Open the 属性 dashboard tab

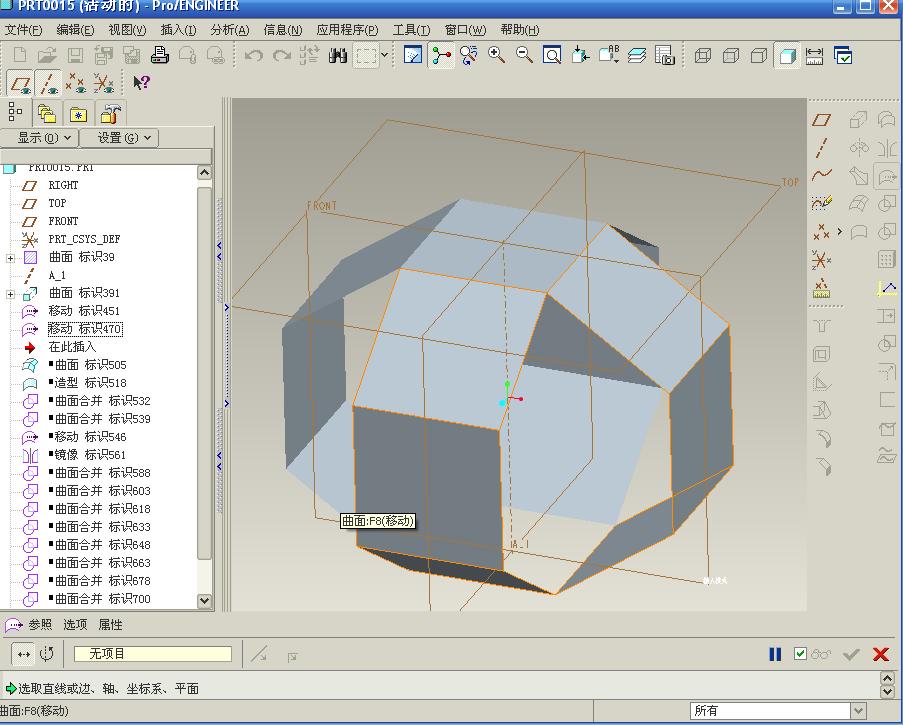coord(110,625)
